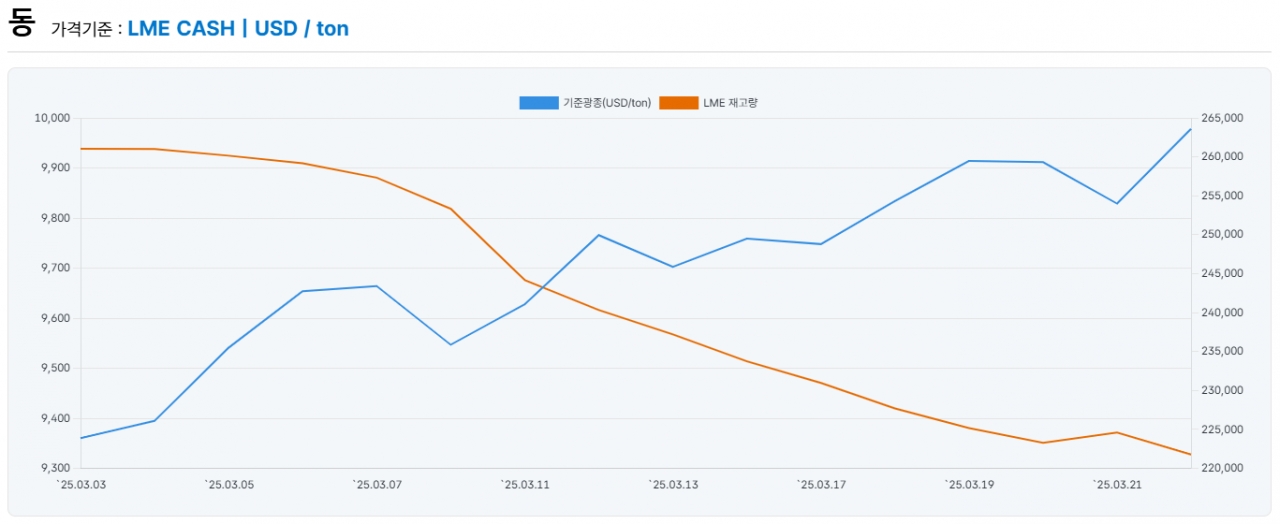Click the 220,000 right axis value
This screenshot has width=1280, height=524.
pyautogui.click(x=1220, y=468)
